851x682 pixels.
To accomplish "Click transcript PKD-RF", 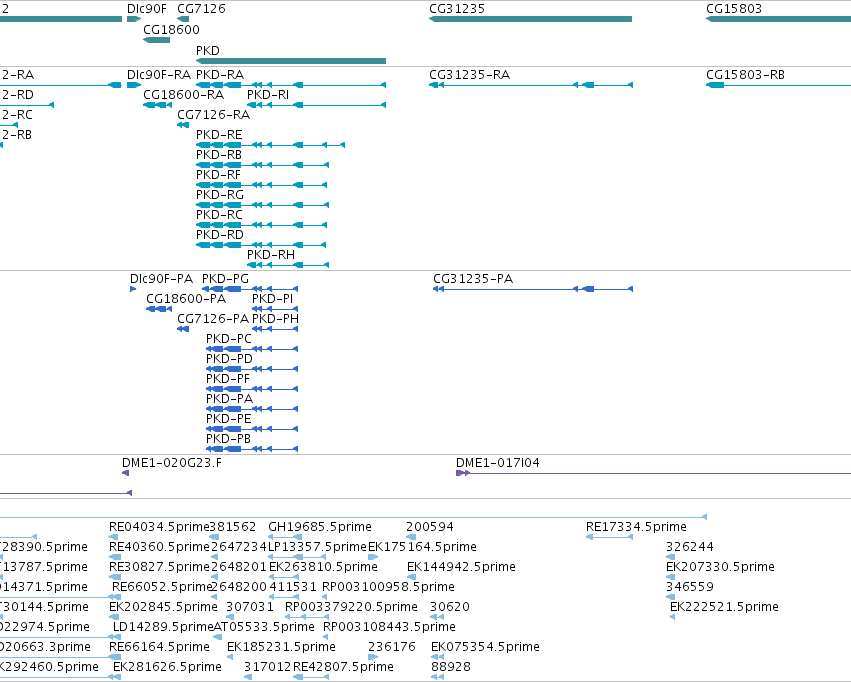I will point(262,185).
